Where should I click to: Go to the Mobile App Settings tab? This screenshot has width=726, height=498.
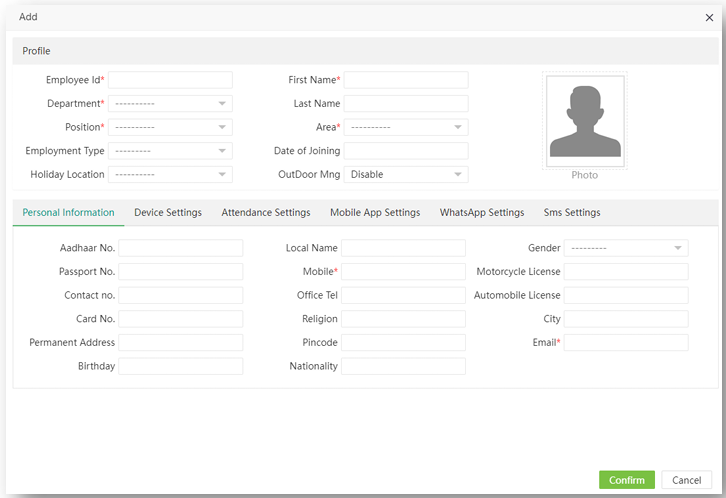pos(375,213)
